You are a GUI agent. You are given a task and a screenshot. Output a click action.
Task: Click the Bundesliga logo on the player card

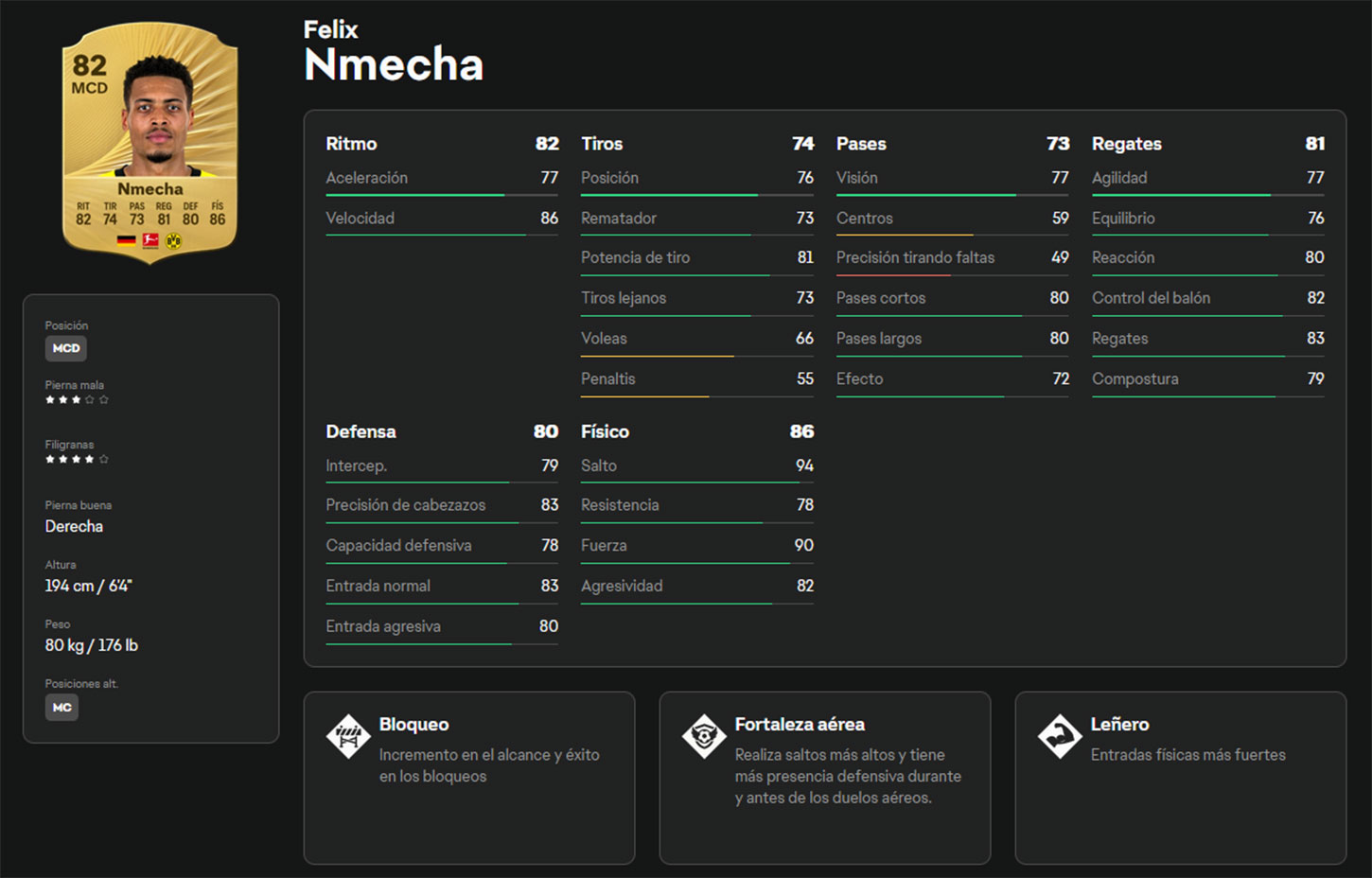click(150, 241)
